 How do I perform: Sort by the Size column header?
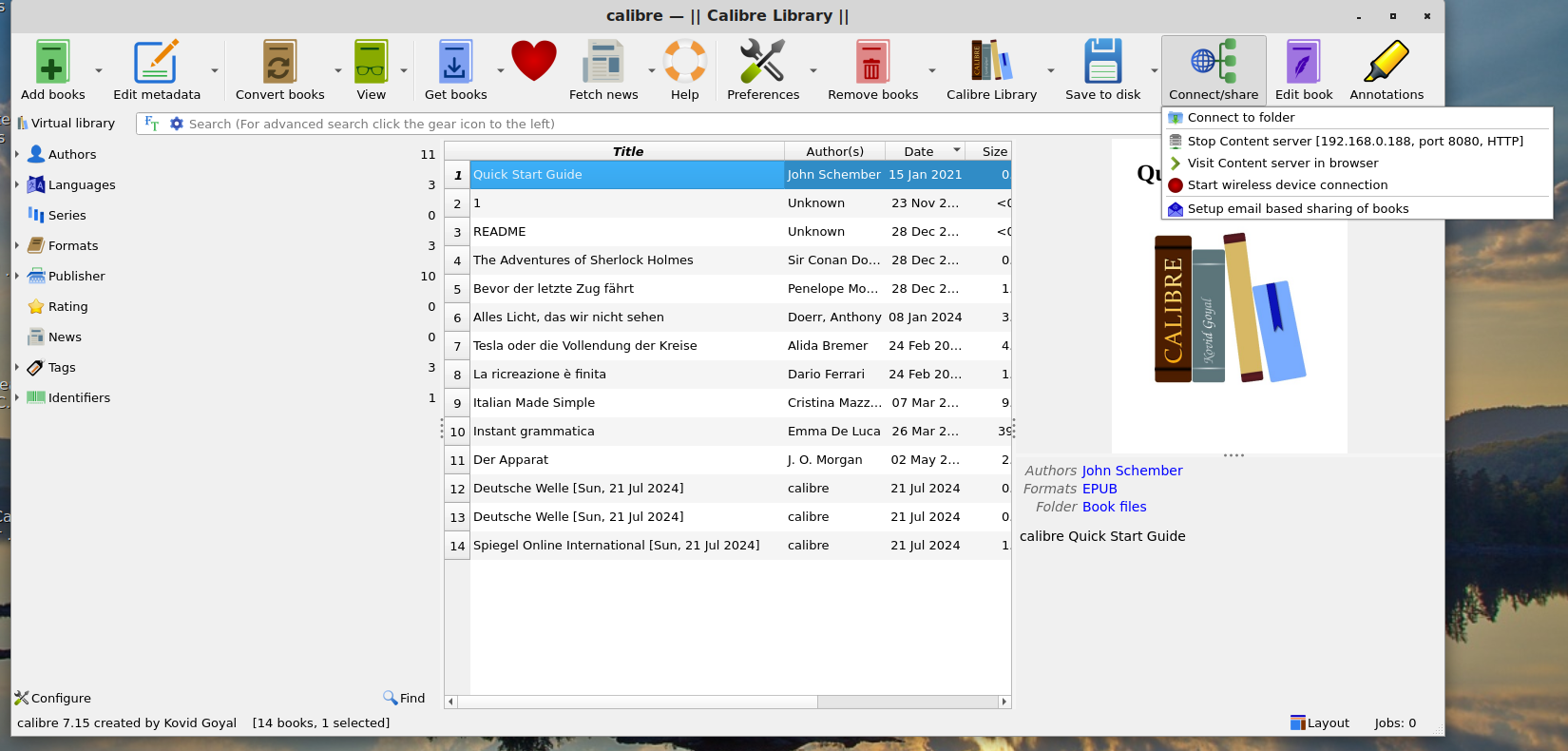point(988,151)
